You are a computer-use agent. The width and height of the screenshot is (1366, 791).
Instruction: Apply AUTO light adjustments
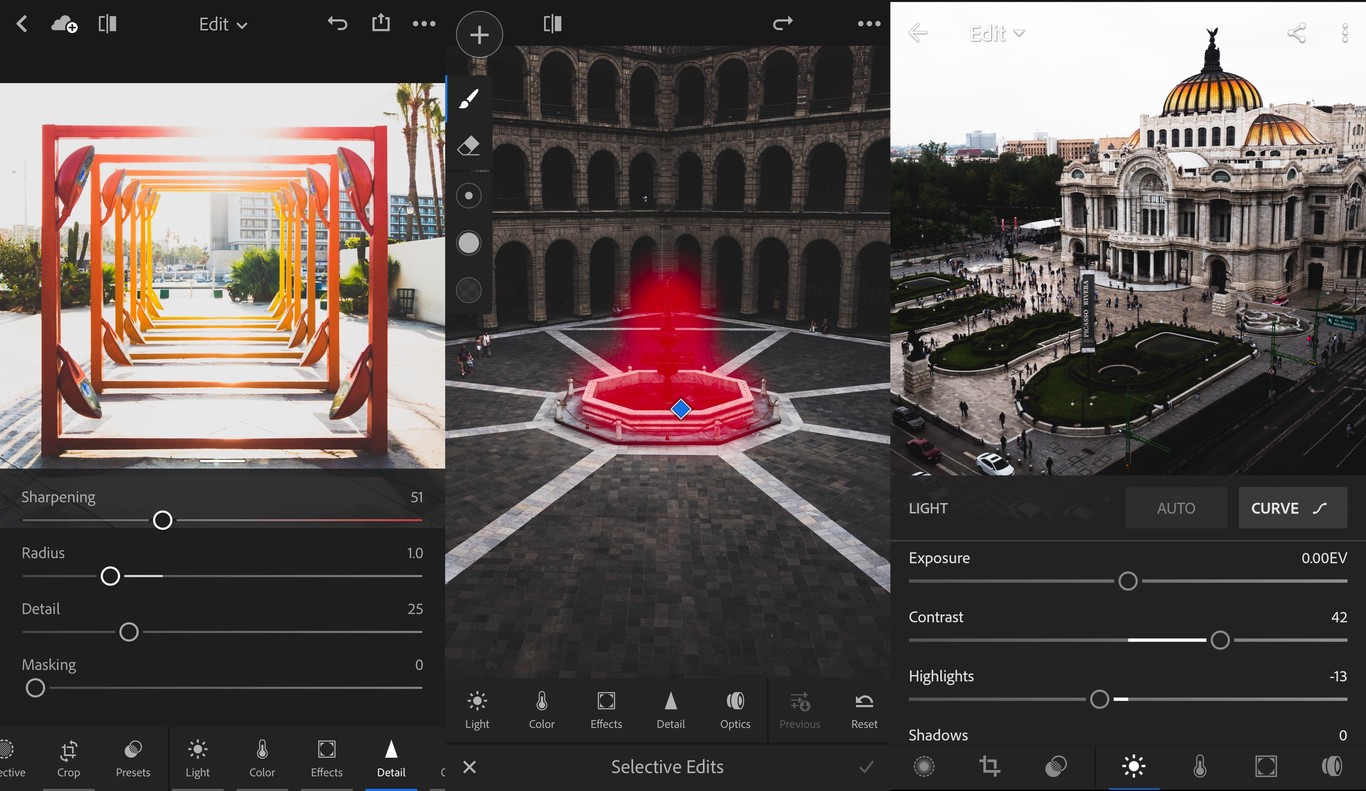(1175, 507)
